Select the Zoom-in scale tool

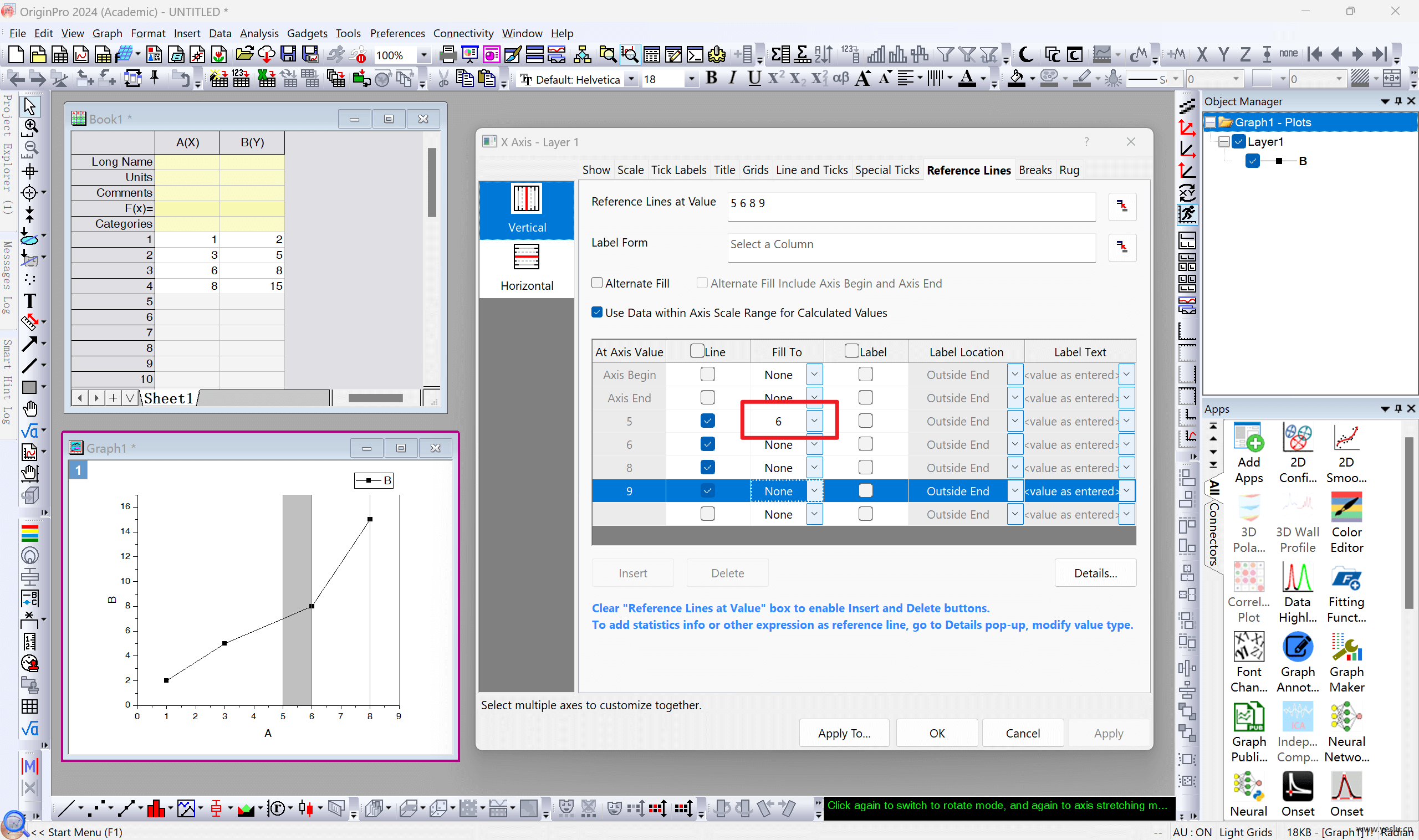[29, 127]
